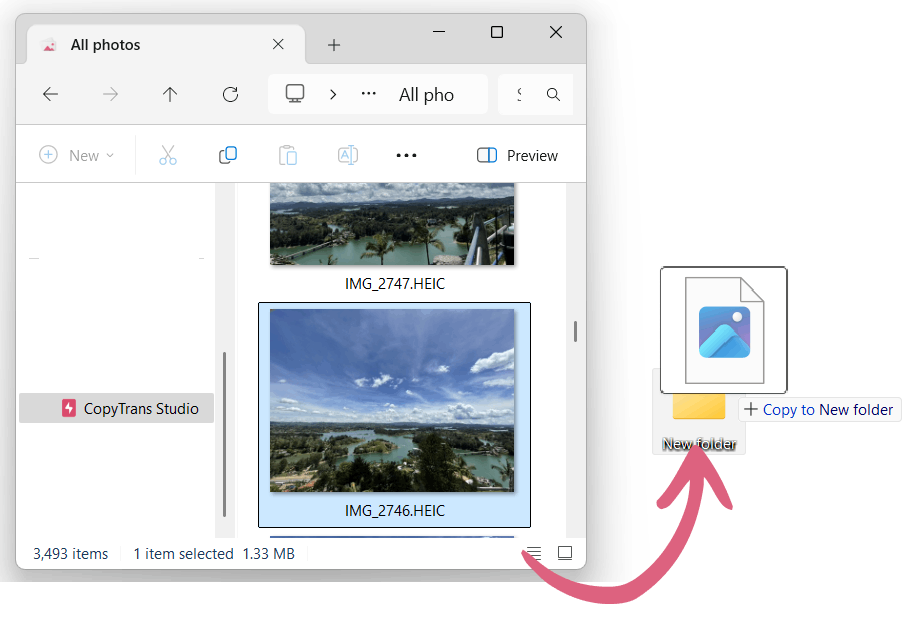Navigate up one folder level

pos(170,94)
